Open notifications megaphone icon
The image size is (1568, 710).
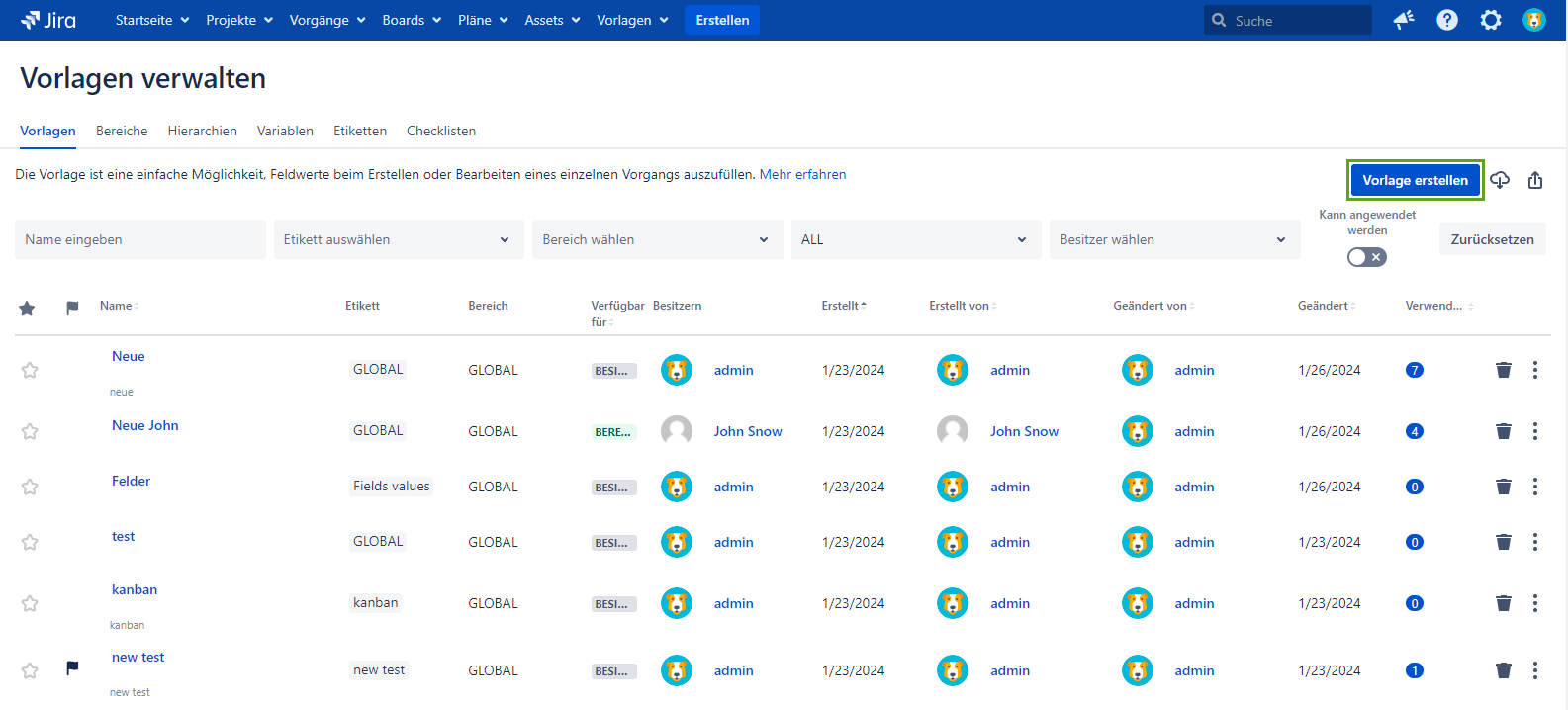[x=1403, y=20]
